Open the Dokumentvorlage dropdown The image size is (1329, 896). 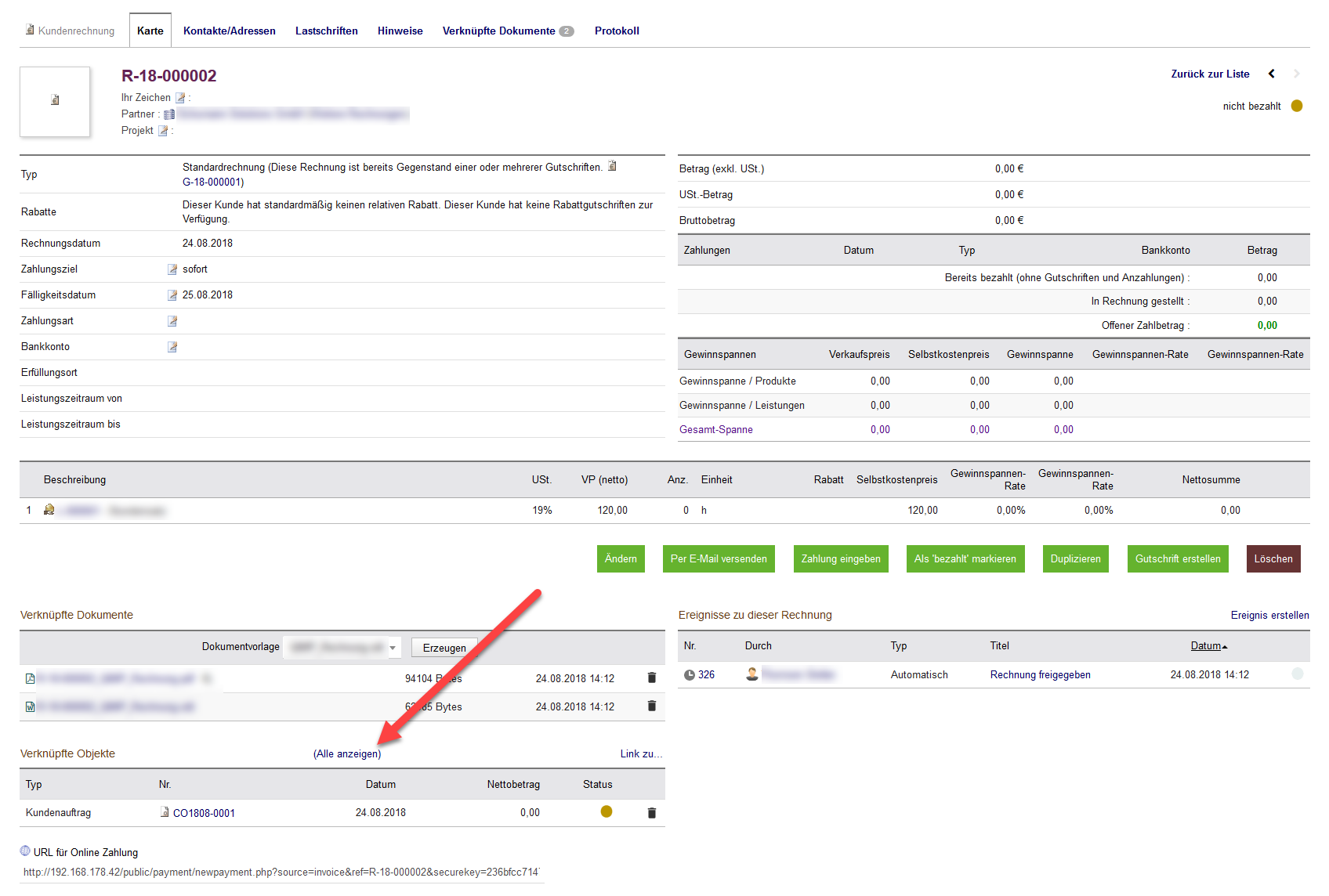342,648
